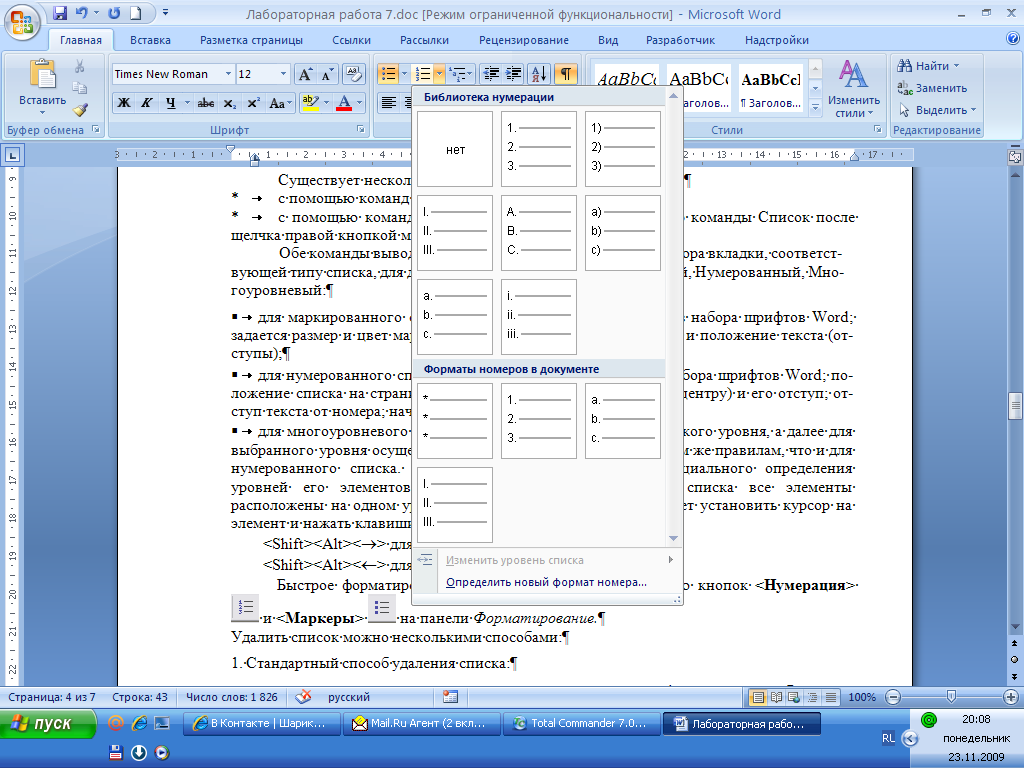
Task: Apply strikethrough (abc) formatting
Action: pos(206,103)
